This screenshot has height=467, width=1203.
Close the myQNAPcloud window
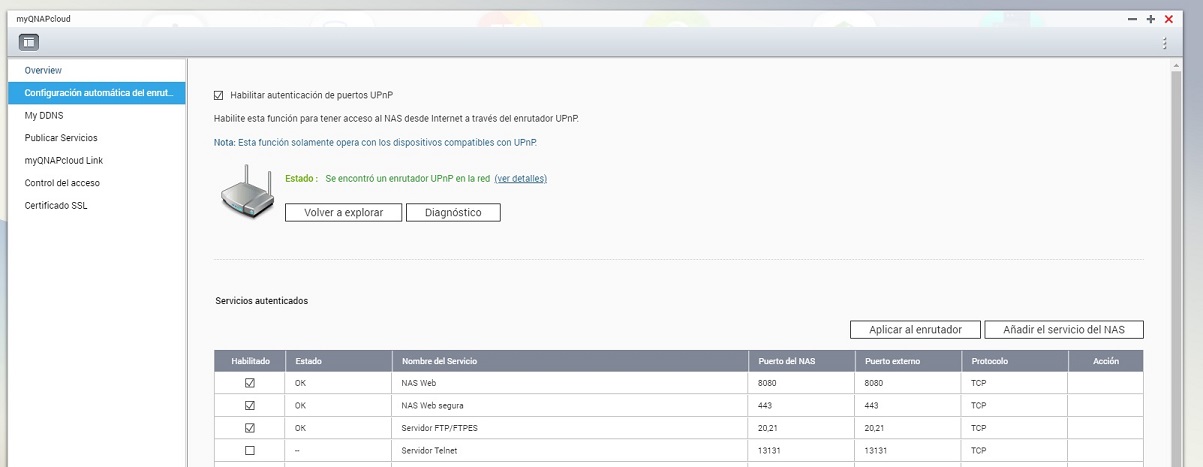(1168, 19)
